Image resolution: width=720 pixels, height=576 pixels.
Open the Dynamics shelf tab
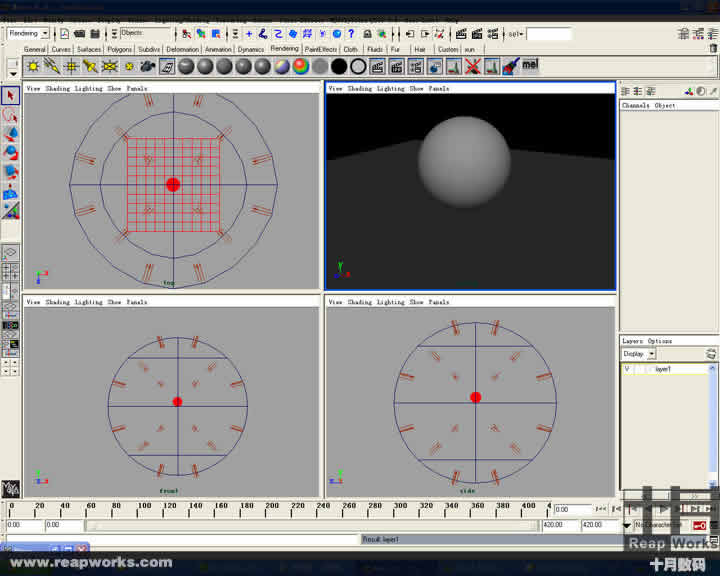click(250, 48)
